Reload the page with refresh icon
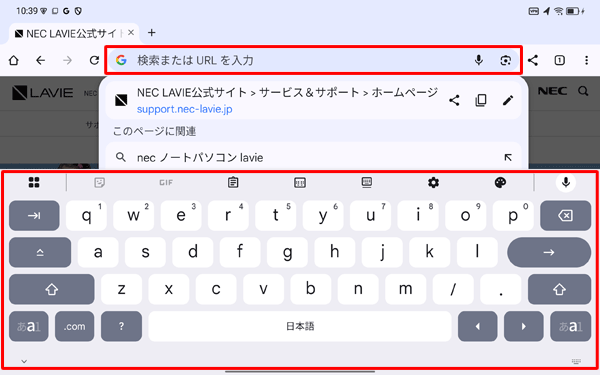 94,60
